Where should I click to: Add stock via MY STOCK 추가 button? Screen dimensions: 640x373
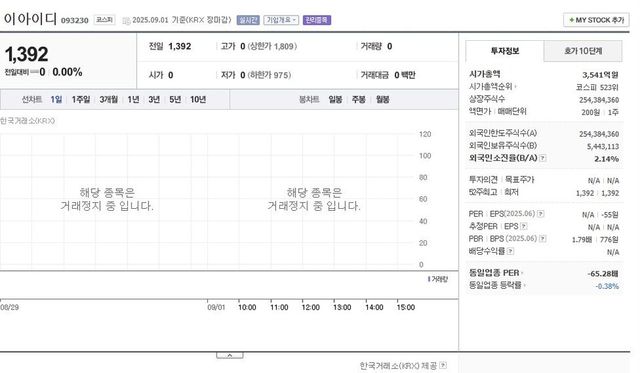pyautogui.click(x=596, y=20)
